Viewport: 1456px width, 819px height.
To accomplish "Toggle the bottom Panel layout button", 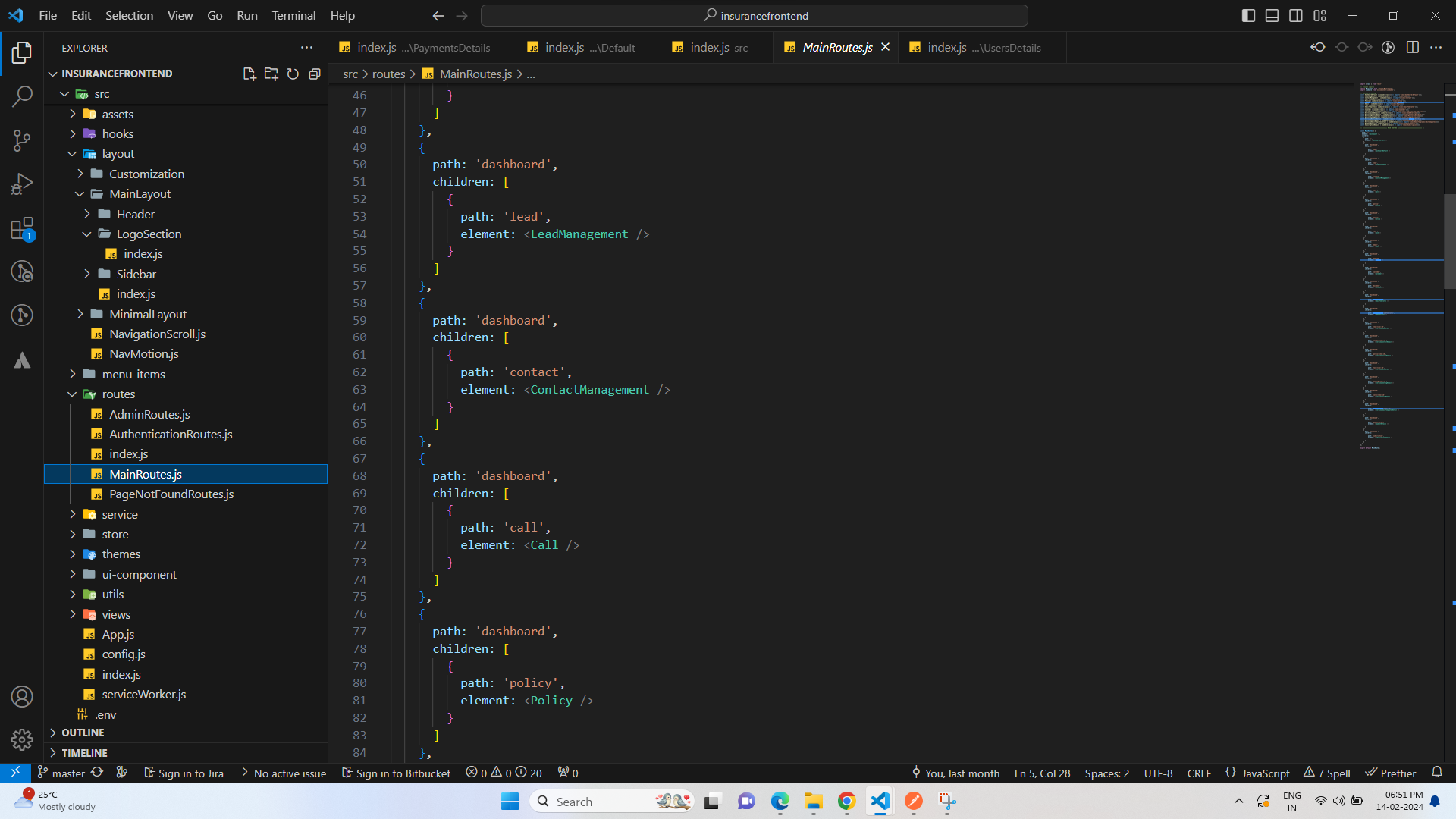I will (1272, 15).
